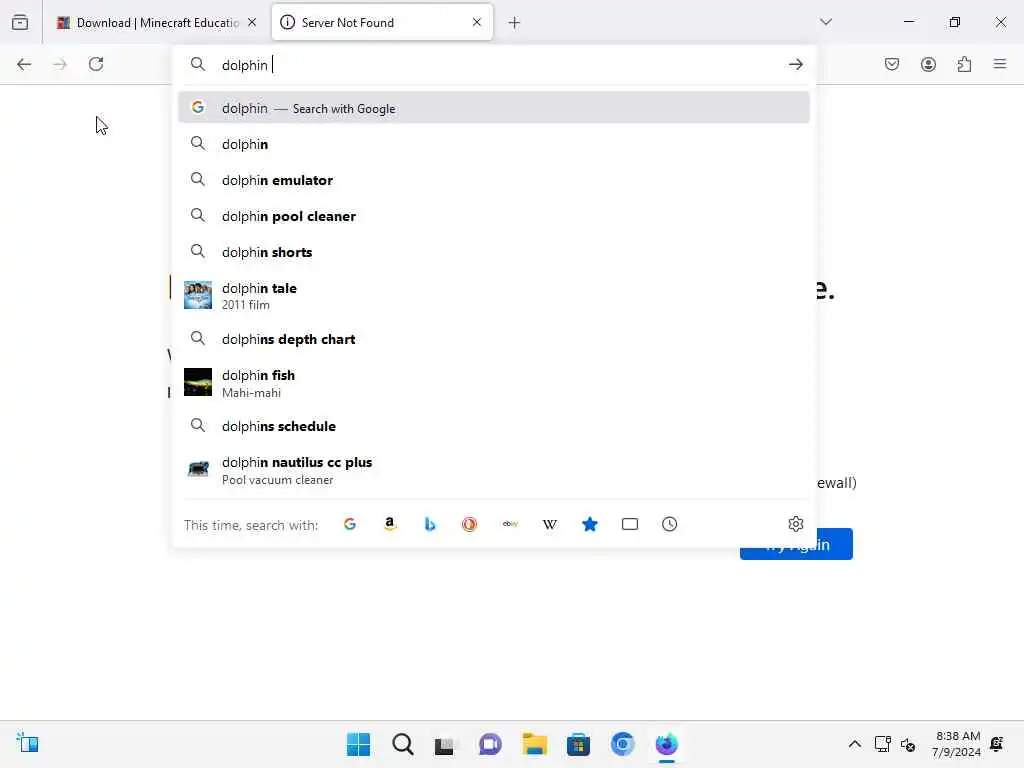Viewport: 1024px width, 768px height.
Task: Open notifications bell in system tray
Action: 997,744
